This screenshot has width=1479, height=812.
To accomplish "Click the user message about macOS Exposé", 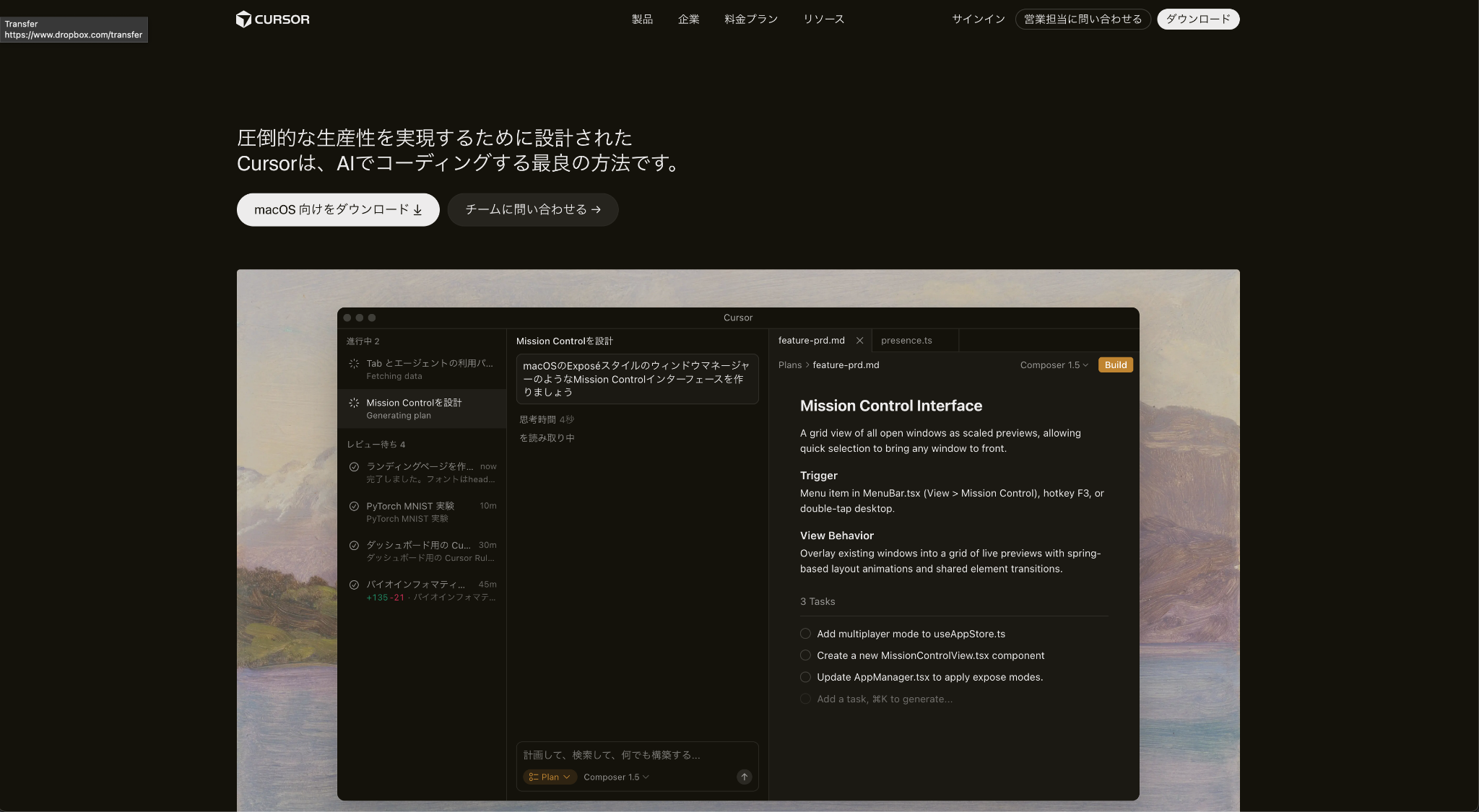I will click(x=637, y=379).
